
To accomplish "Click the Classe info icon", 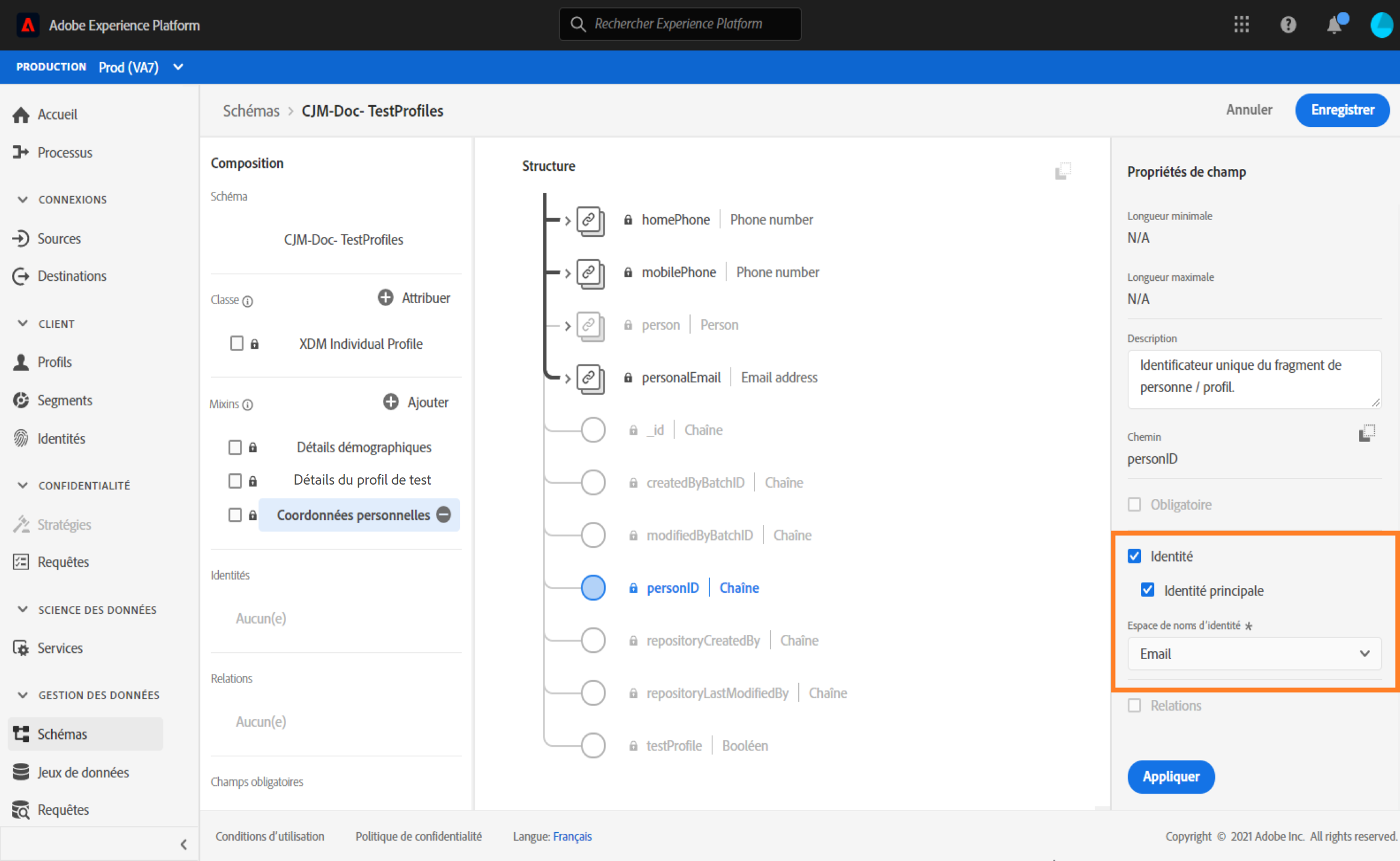I will point(248,301).
